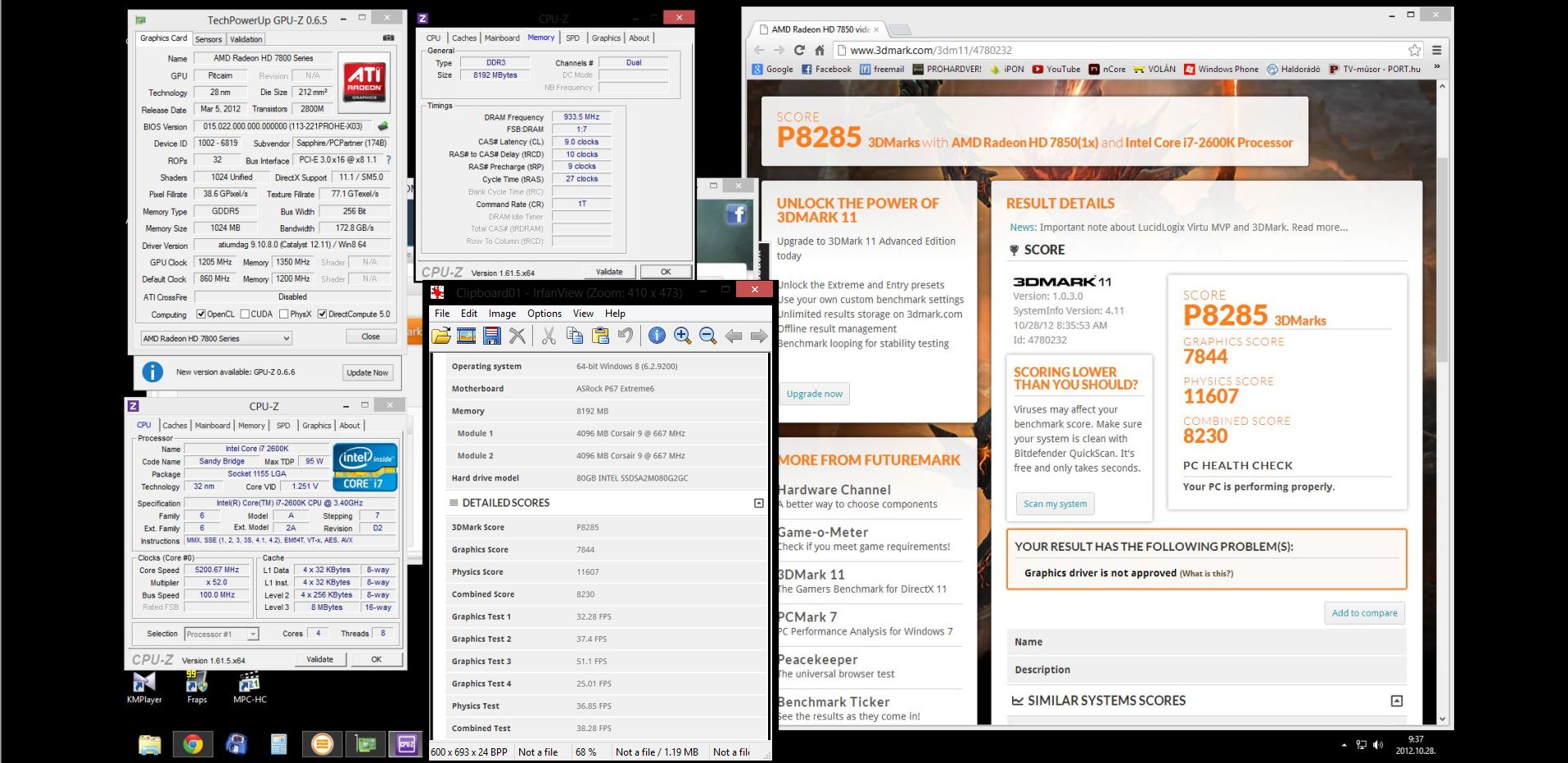The image size is (1568, 763).
Task: Click the IrfanView Save floppy disk icon
Action: [x=492, y=335]
